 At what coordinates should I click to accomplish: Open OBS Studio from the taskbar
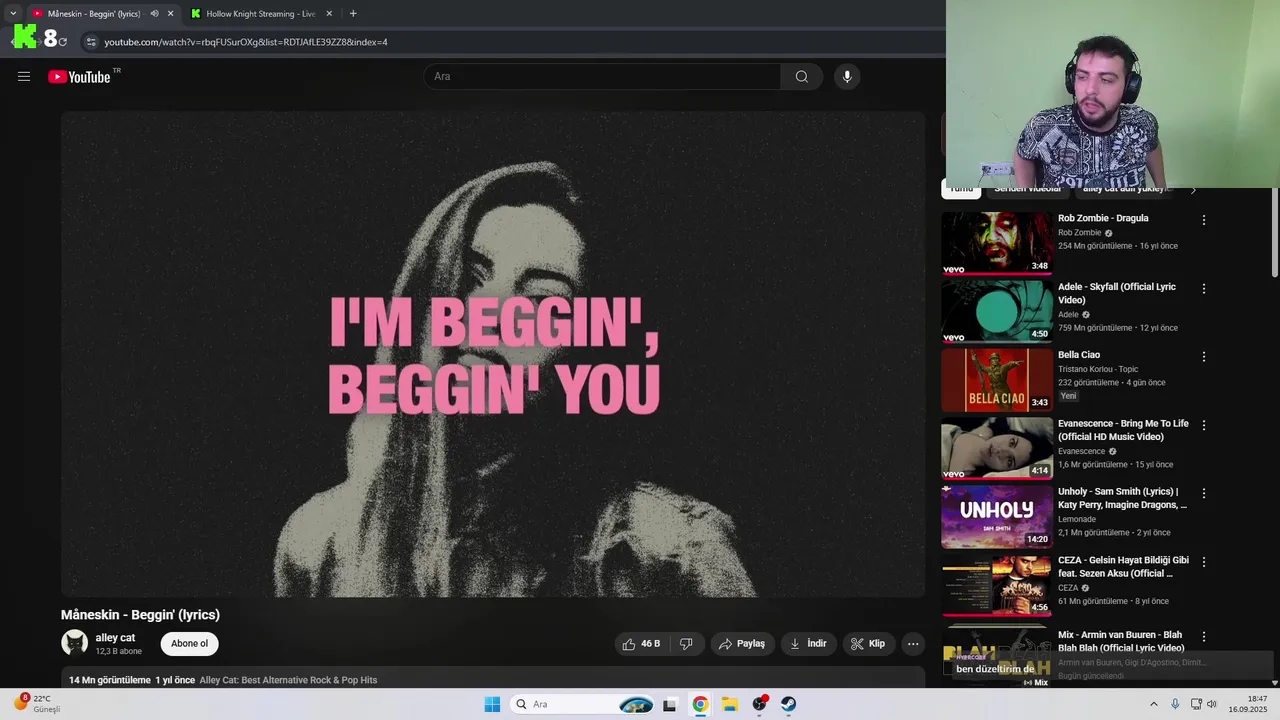click(759, 704)
